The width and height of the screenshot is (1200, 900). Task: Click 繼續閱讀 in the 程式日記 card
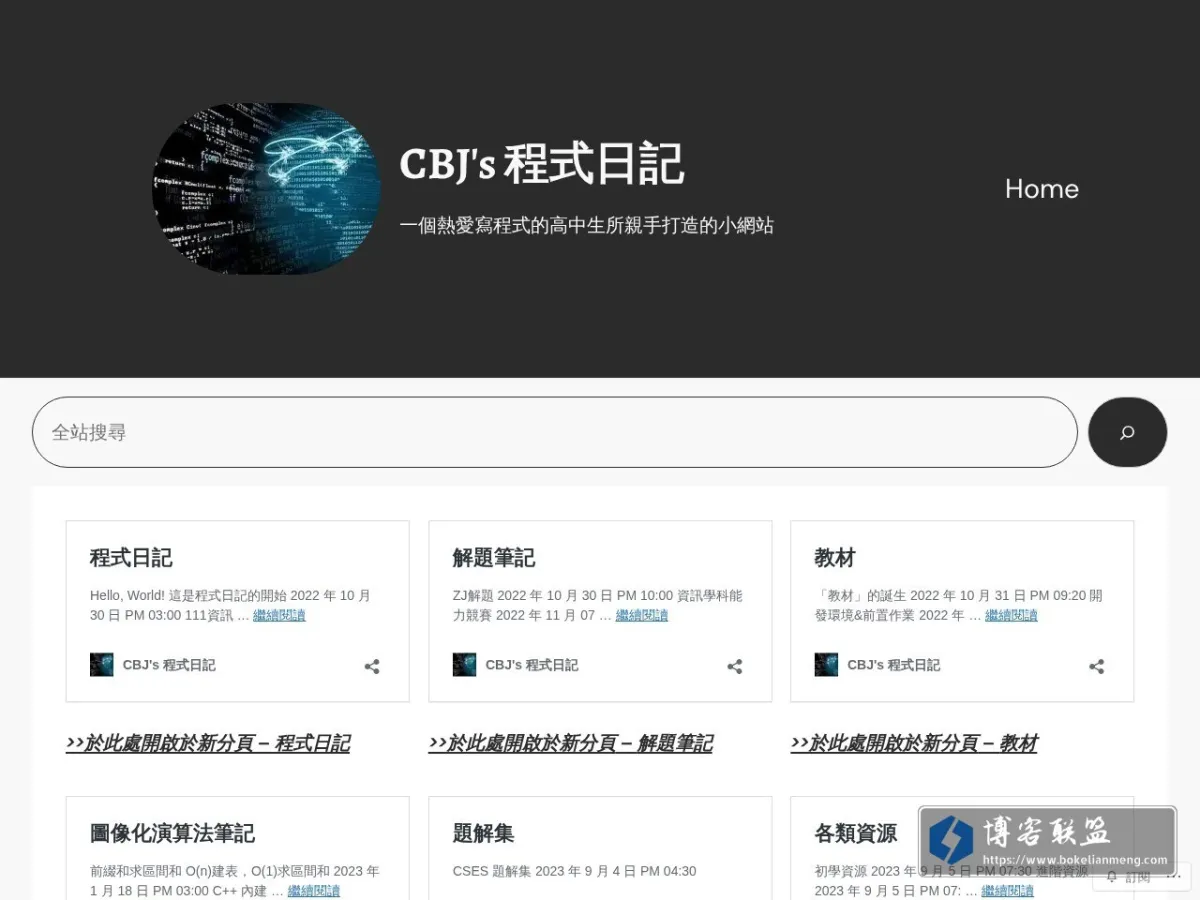coord(279,615)
